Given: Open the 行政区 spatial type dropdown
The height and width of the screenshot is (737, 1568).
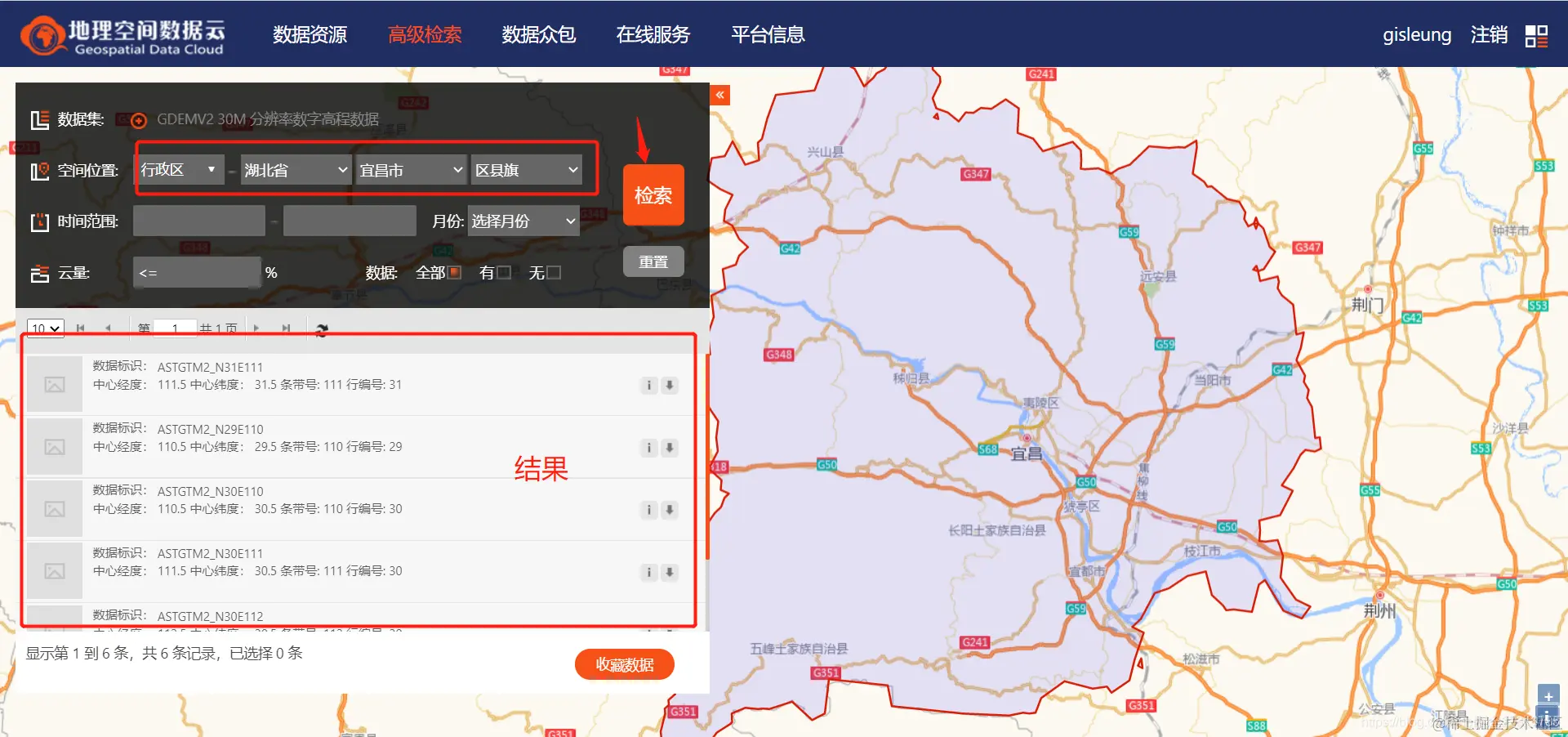Looking at the screenshot, I should pos(180,170).
